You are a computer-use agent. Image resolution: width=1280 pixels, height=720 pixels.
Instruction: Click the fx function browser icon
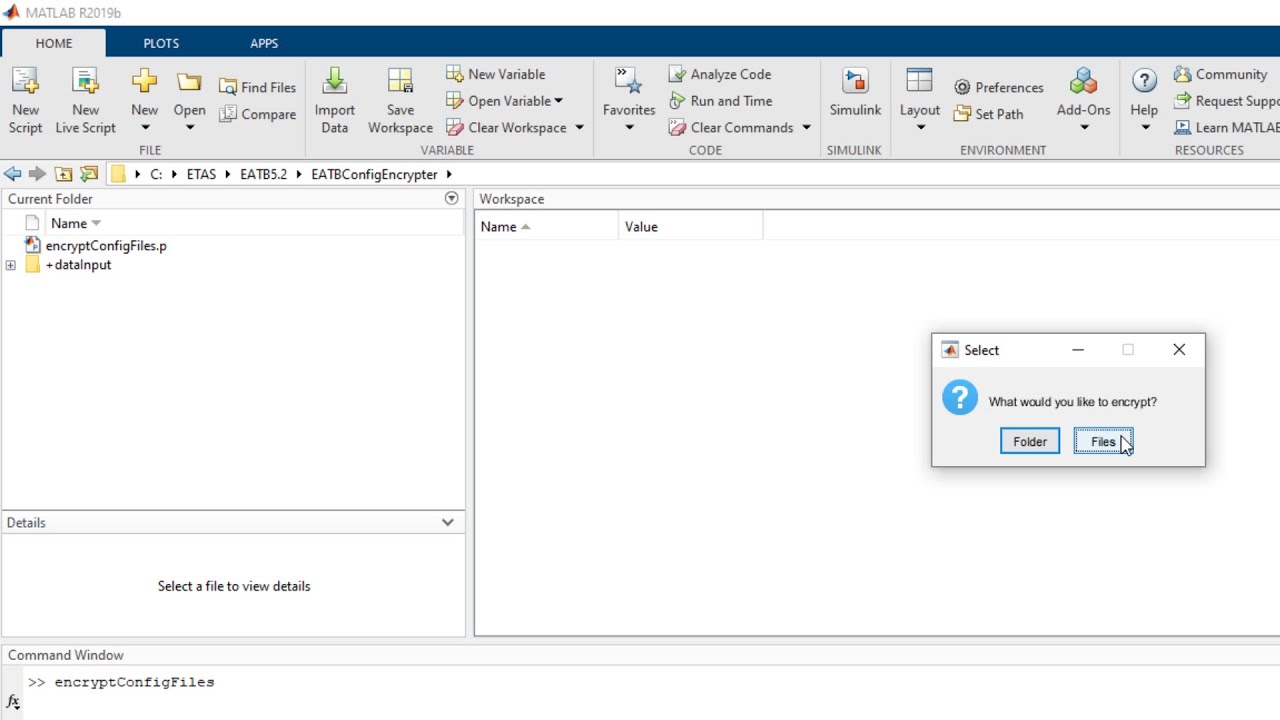[13, 702]
